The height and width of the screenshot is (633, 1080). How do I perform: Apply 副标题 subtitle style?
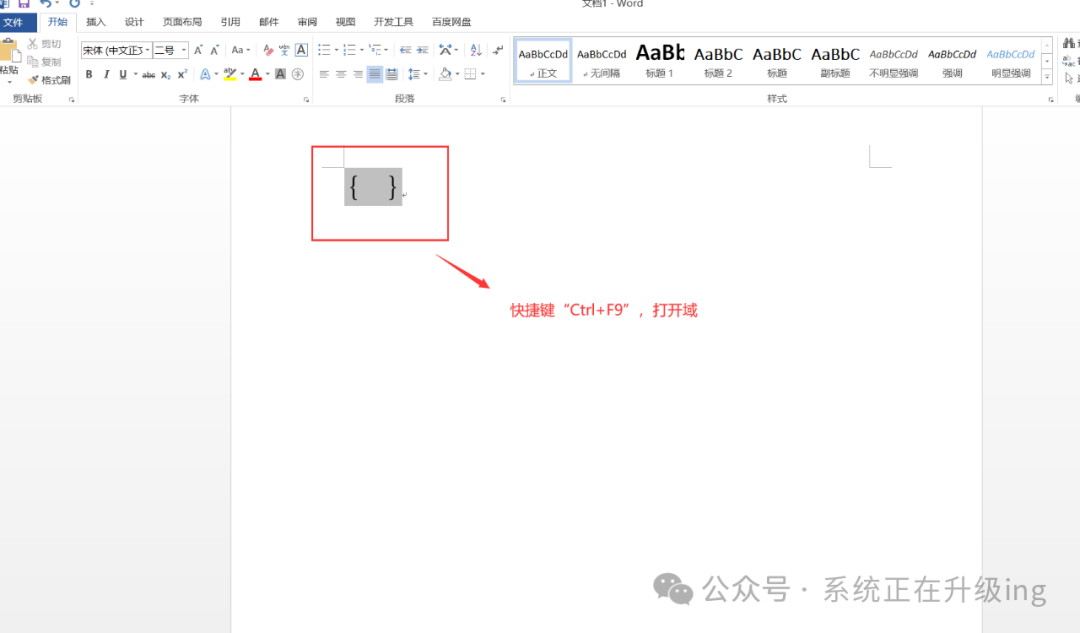point(835,61)
